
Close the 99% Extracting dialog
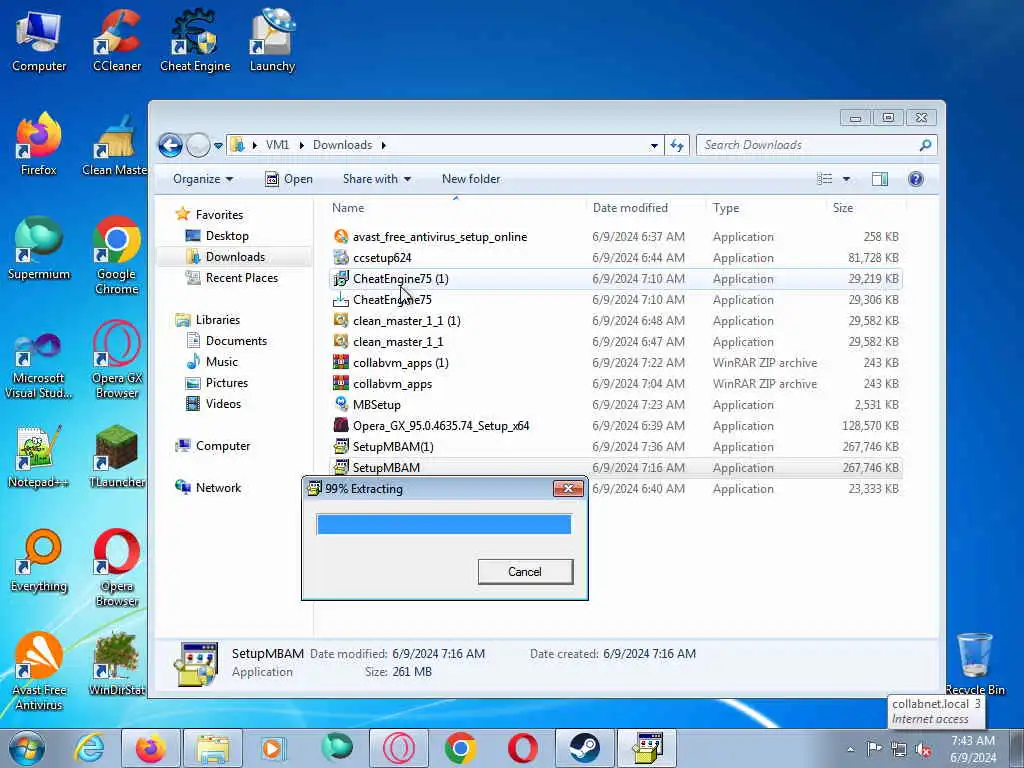568,488
